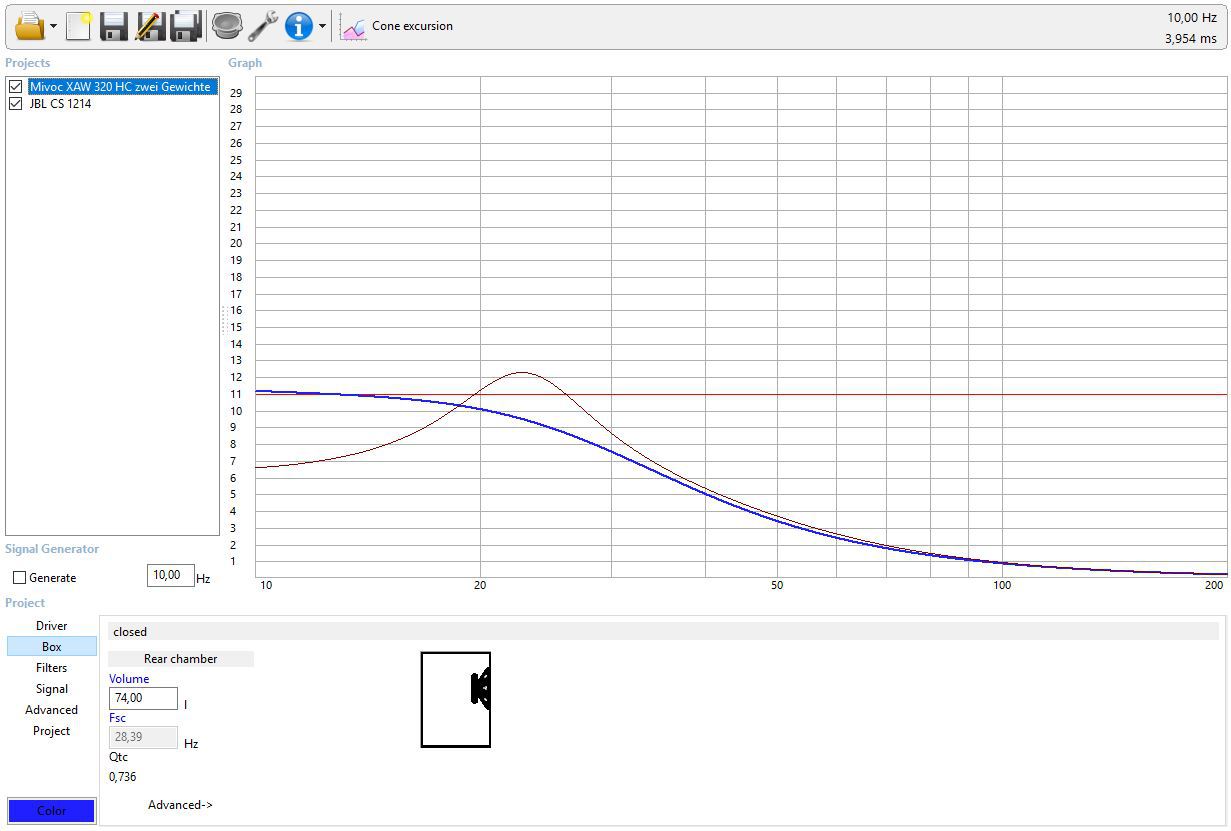Expand the open-folder dropdown arrow
This screenshot has height=831, width=1231.
pos(54,27)
